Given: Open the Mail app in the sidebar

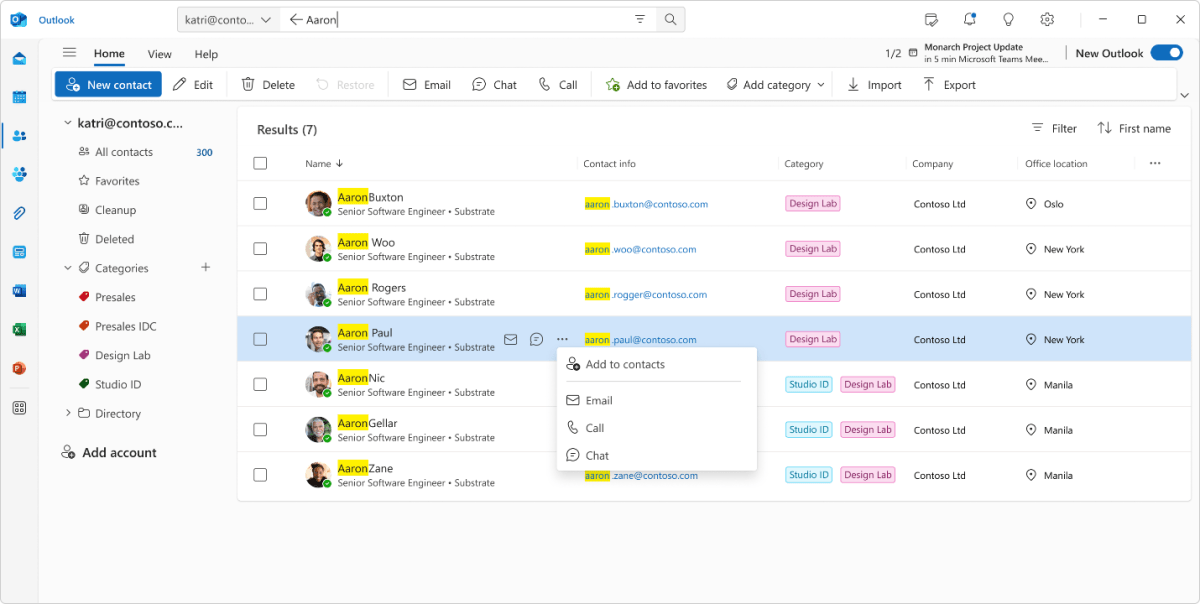Looking at the screenshot, I should (19, 59).
